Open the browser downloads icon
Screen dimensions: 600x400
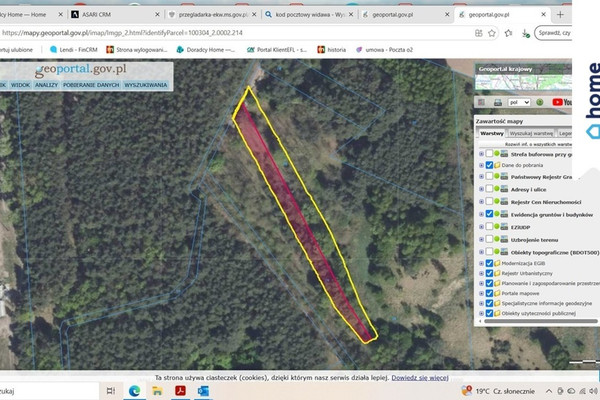(x=526, y=34)
